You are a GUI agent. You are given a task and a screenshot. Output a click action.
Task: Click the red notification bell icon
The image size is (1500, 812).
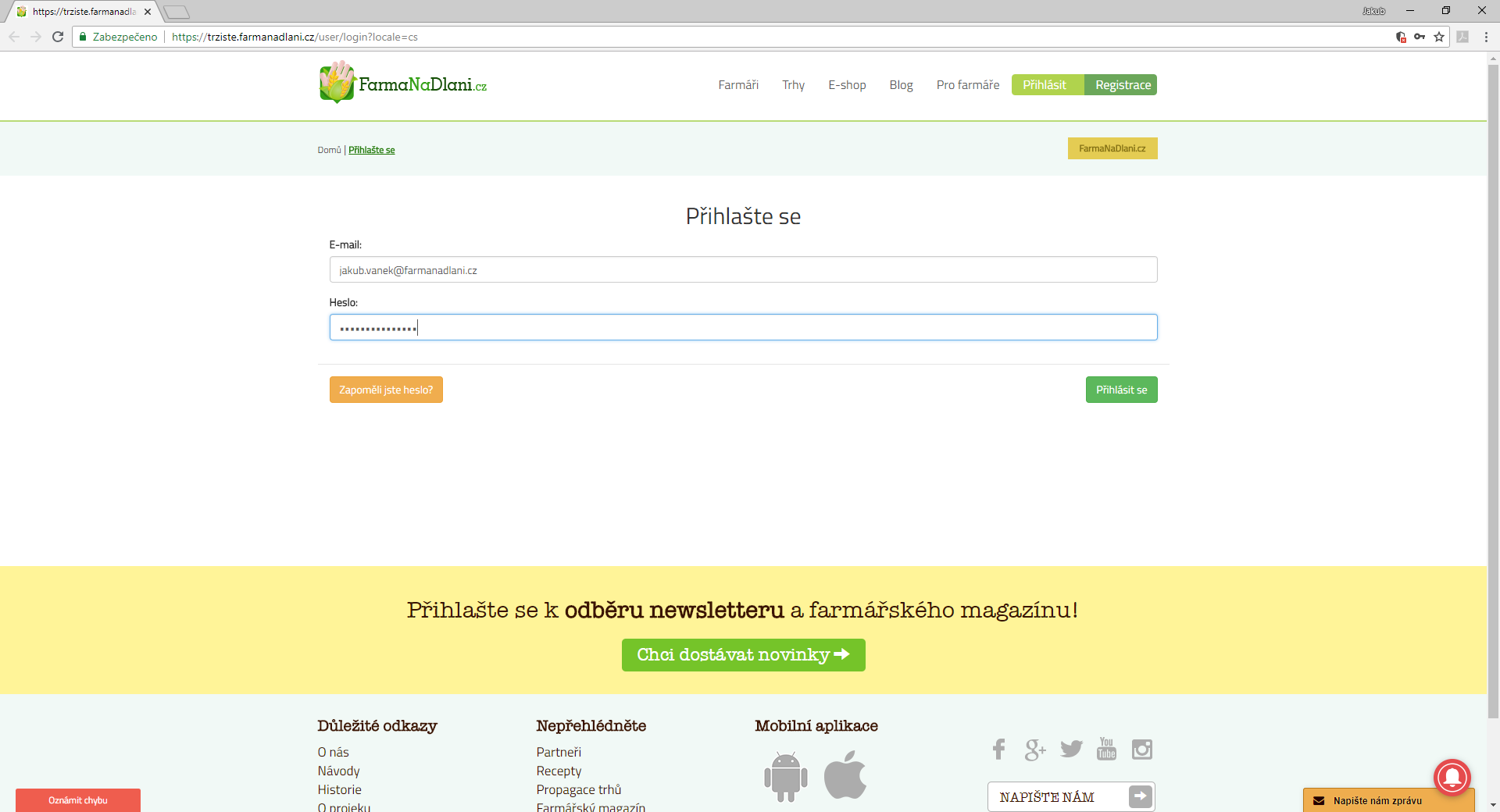[1452, 776]
